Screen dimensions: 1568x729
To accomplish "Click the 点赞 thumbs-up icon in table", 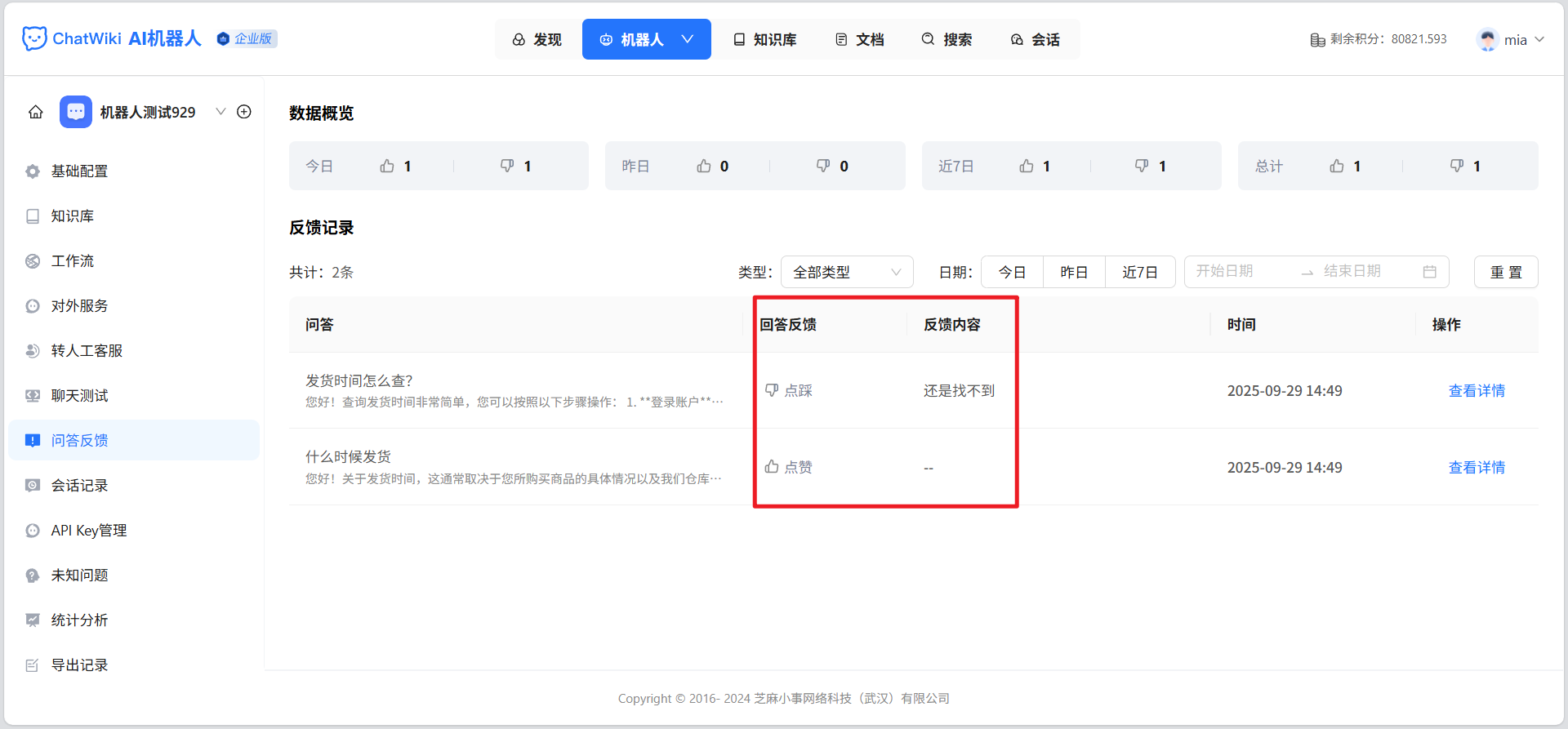I will tap(772, 467).
